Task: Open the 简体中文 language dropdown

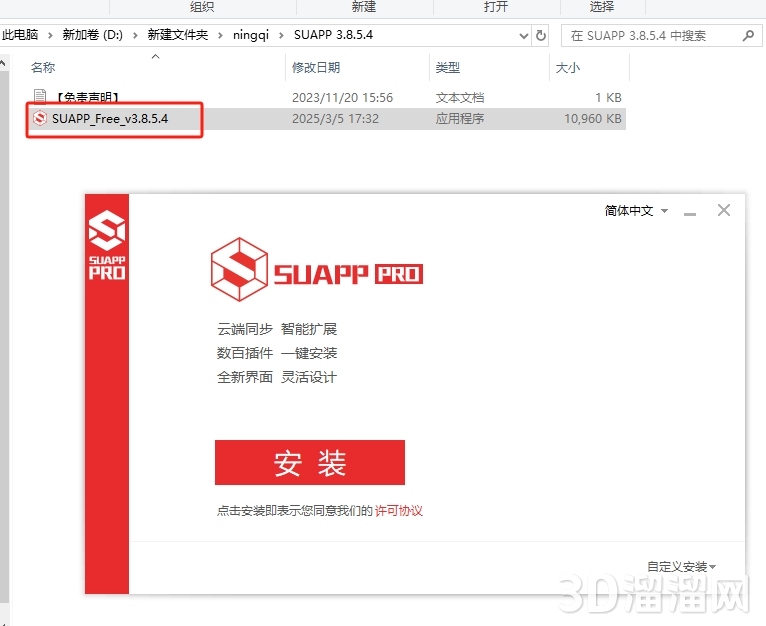Action: pos(636,211)
